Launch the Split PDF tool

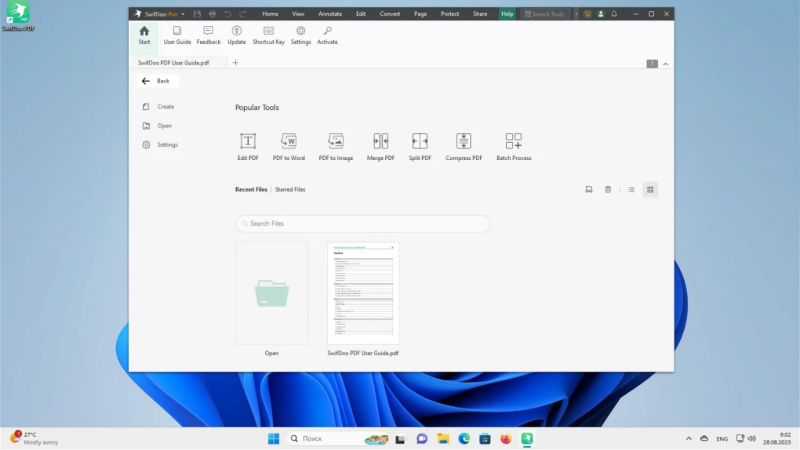pyautogui.click(x=420, y=146)
